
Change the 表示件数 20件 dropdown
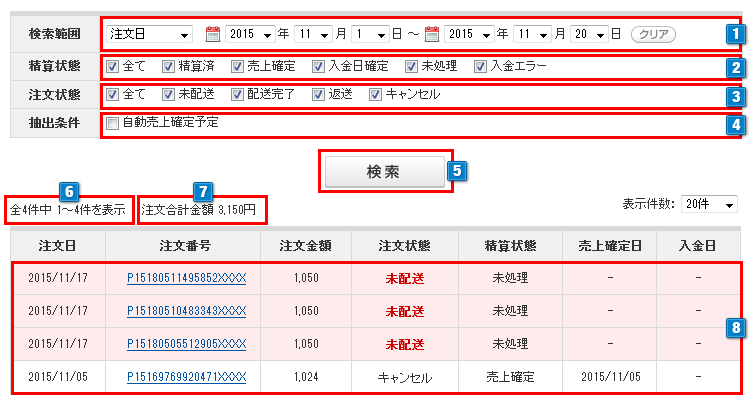tap(709, 204)
